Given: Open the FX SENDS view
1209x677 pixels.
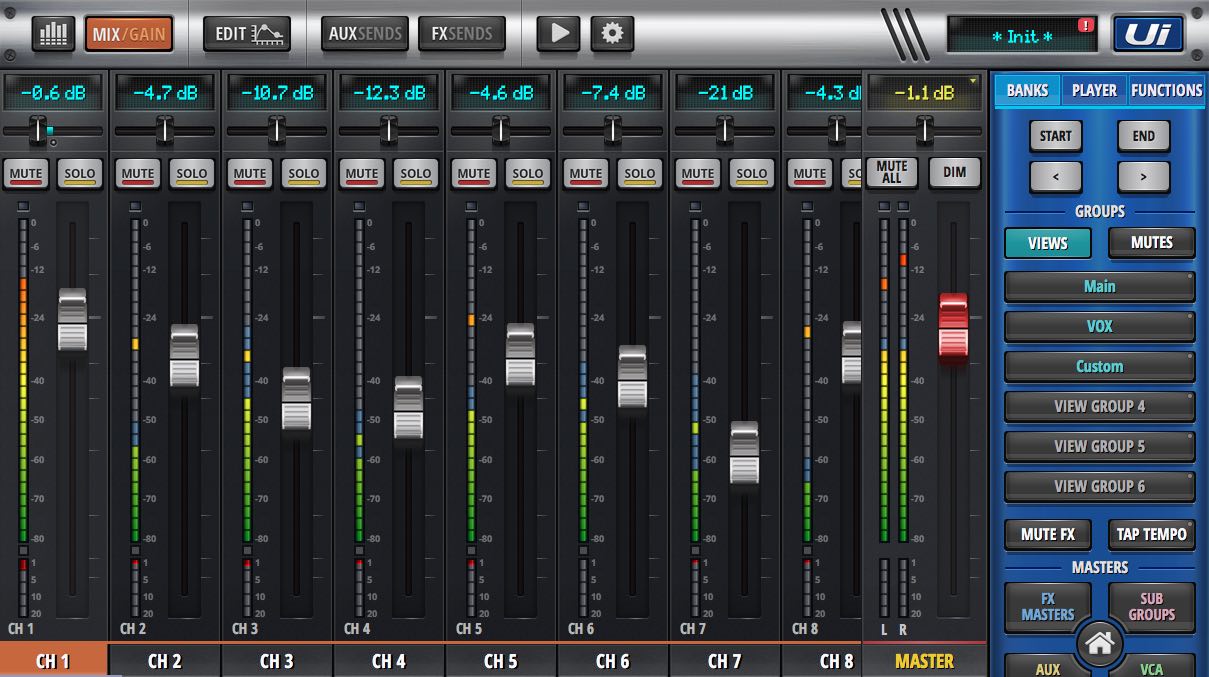Looking at the screenshot, I should pyautogui.click(x=462, y=34).
